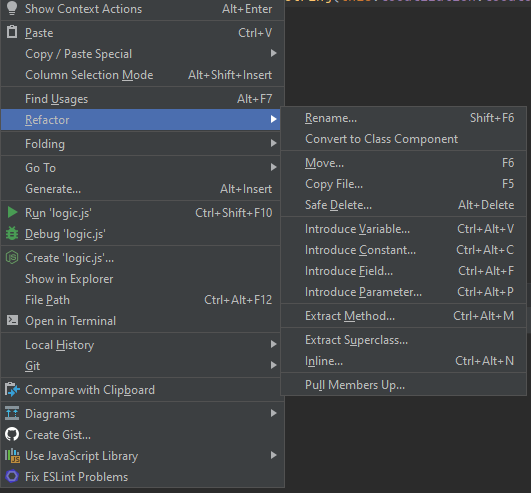
Task: Click the green Debug bug icon
Action: 12,233
